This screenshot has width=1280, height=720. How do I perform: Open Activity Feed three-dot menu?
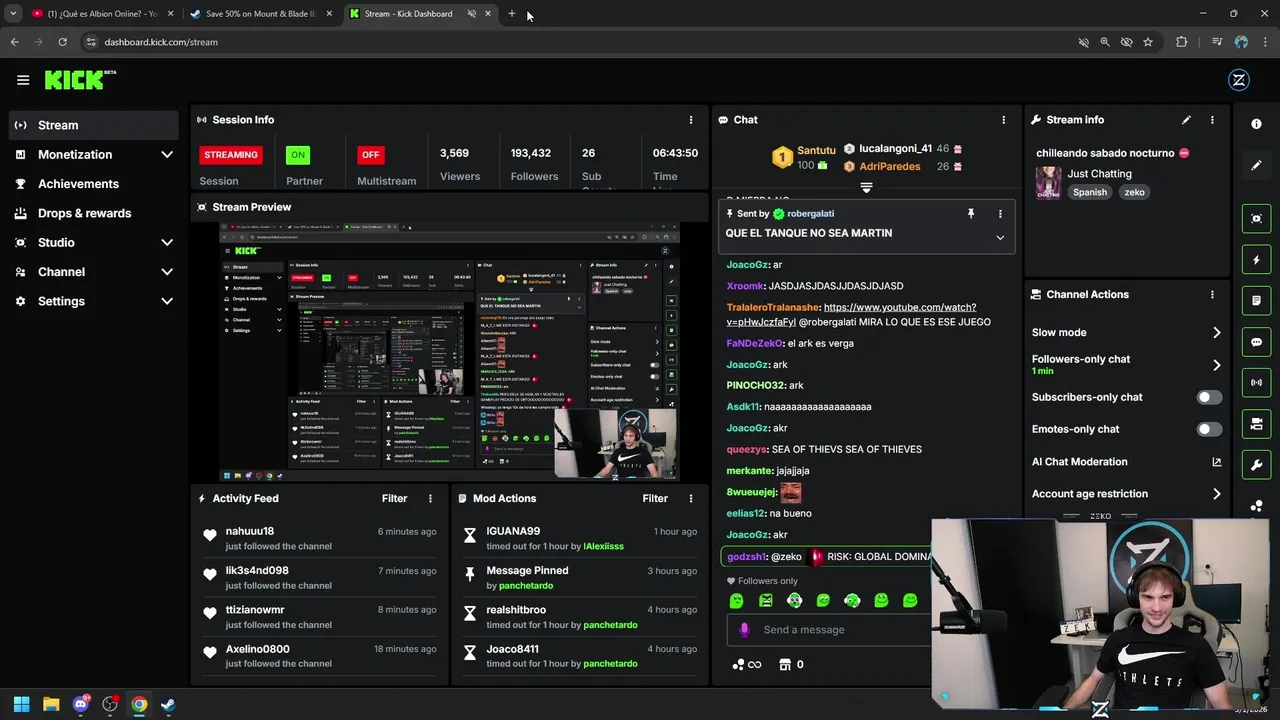(430, 499)
